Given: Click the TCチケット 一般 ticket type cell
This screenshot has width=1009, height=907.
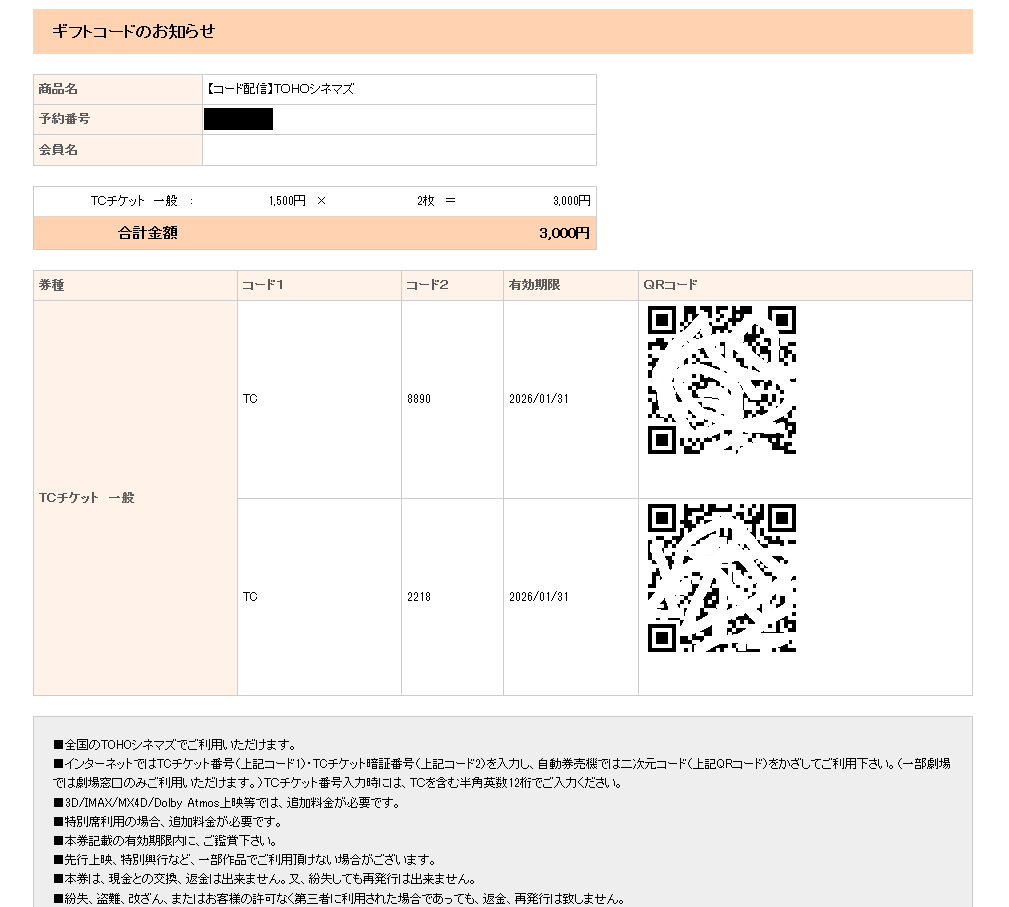Looking at the screenshot, I should (86, 498).
